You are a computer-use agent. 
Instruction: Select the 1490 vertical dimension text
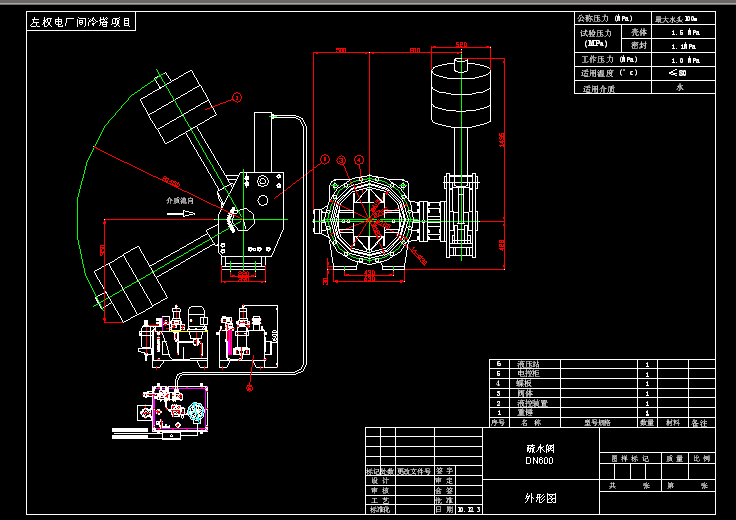[502, 138]
